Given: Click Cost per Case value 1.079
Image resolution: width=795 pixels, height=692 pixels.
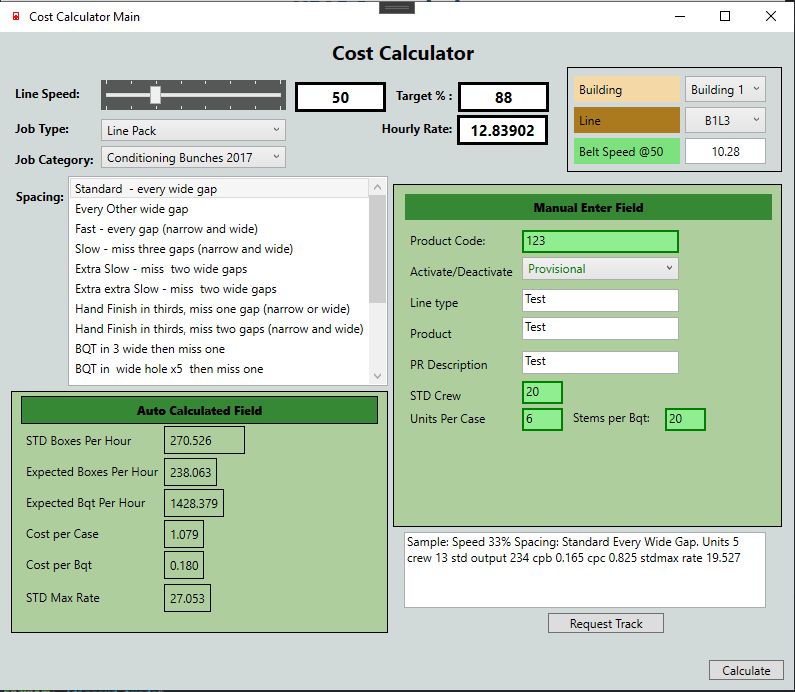Looking at the screenshot, I should pos(184,534).
